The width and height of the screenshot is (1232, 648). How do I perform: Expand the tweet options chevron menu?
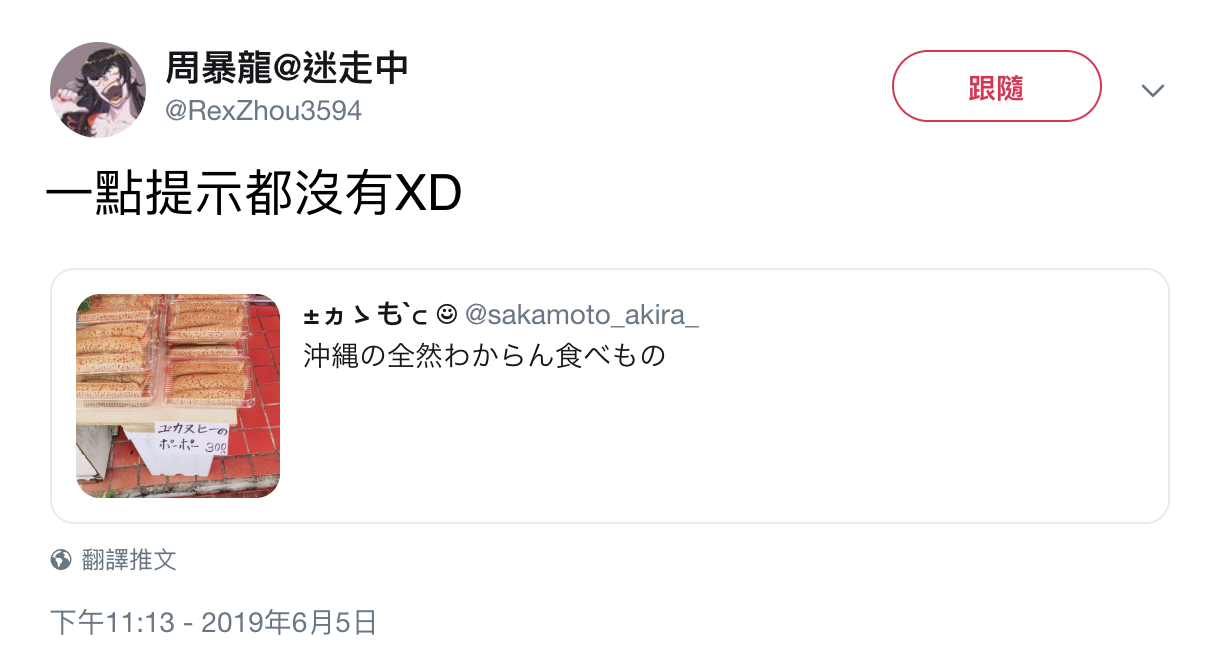[x=1153, y=90]
